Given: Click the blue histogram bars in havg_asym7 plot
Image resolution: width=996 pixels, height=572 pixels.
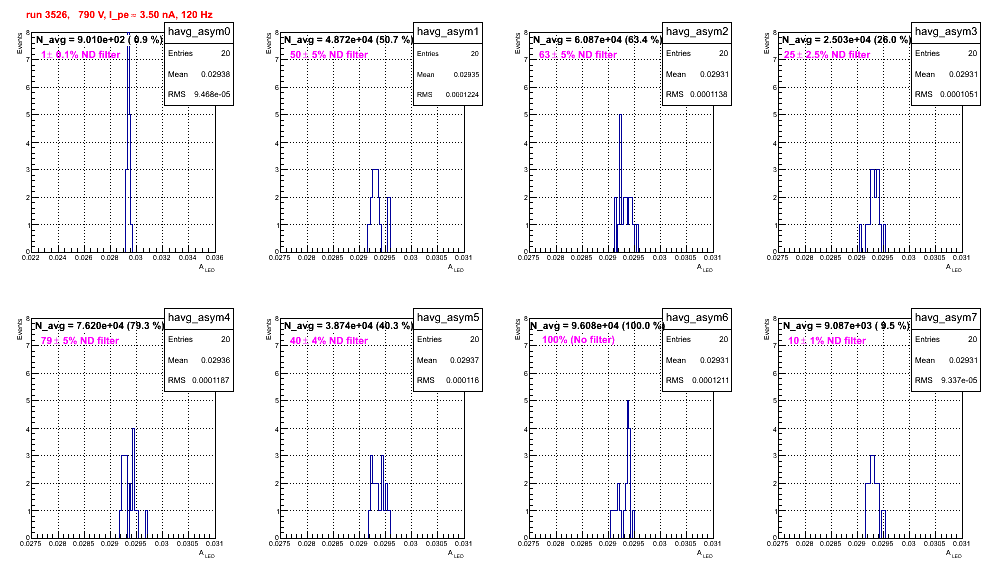Looking at the screenshot, I should point(873,499).
